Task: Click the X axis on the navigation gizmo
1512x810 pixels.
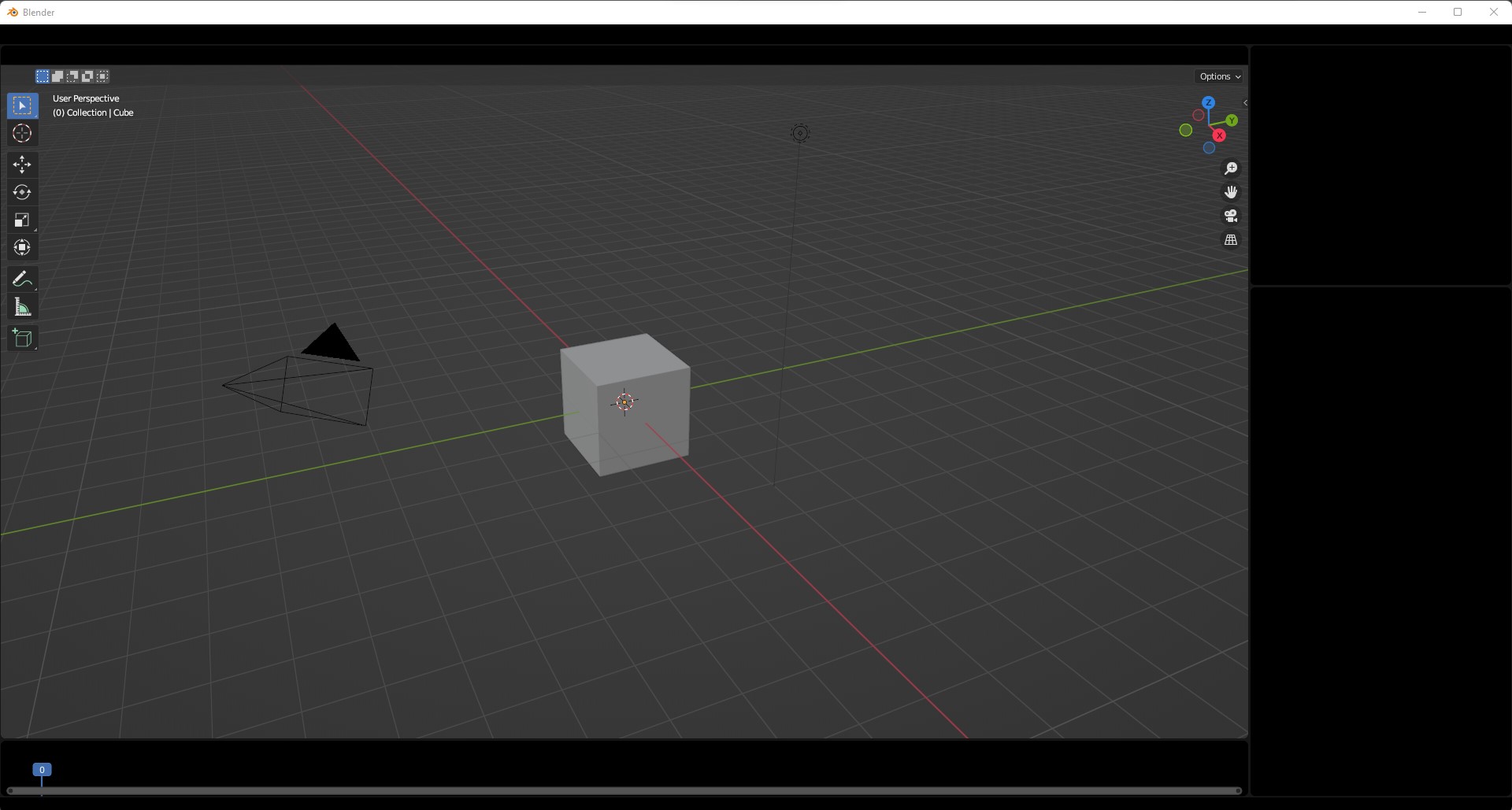Action: pos(1219,135)
